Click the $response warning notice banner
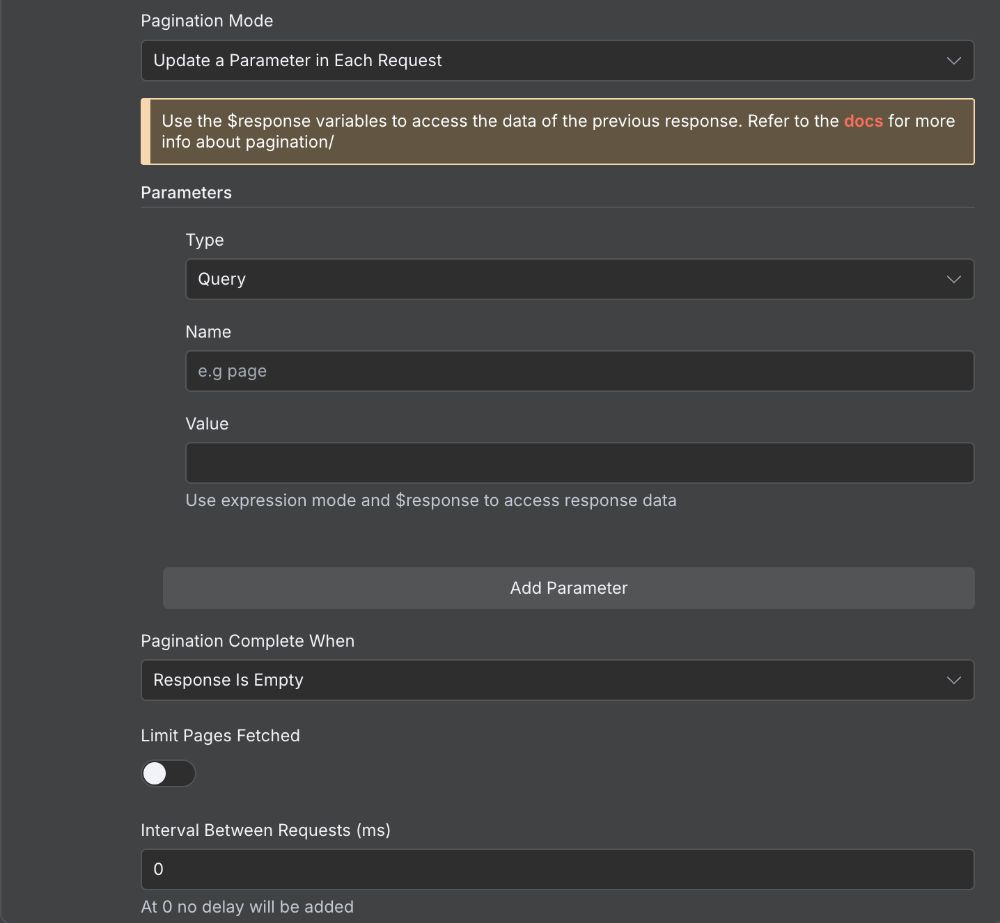Screen dimensions: 1000x923 pyautogui.click(x=557, y=131)
